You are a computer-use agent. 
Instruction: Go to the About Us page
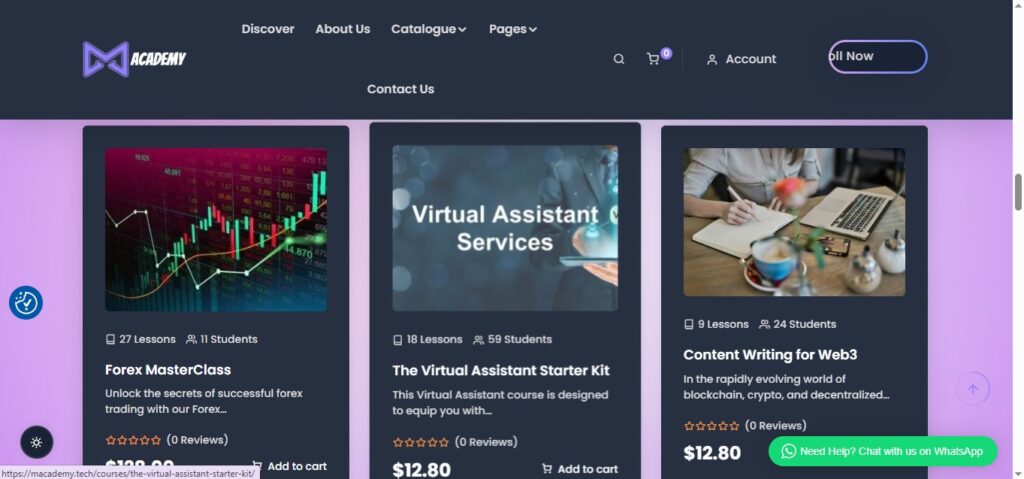[342, 29]
